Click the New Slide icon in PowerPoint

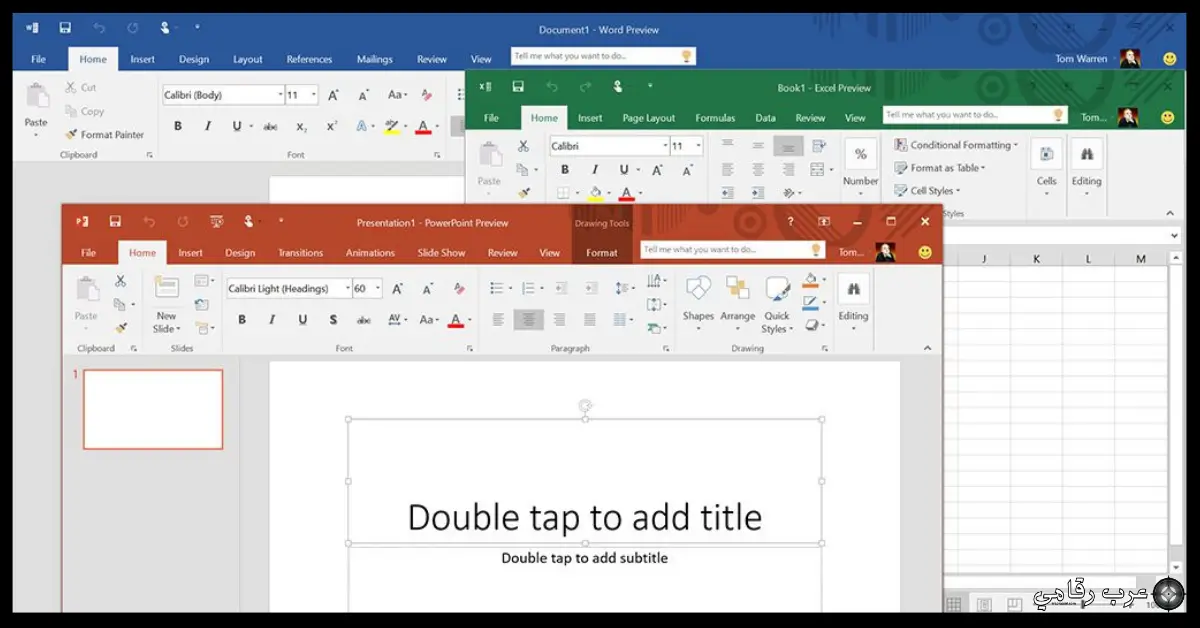pyautogui.click(x=166, y=290)
